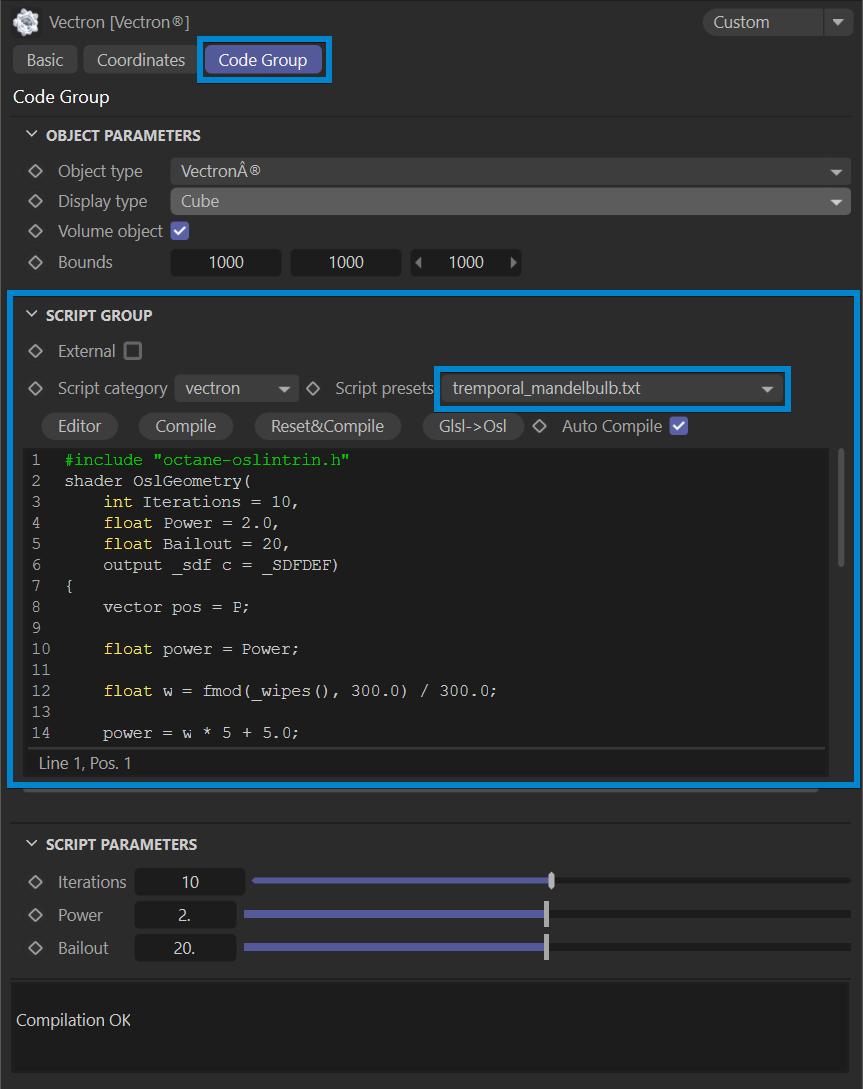The width and height of the screenshot is (863, 1089).
Task: Click the diamond icon beside Script presets
Action: pos(314,388)
